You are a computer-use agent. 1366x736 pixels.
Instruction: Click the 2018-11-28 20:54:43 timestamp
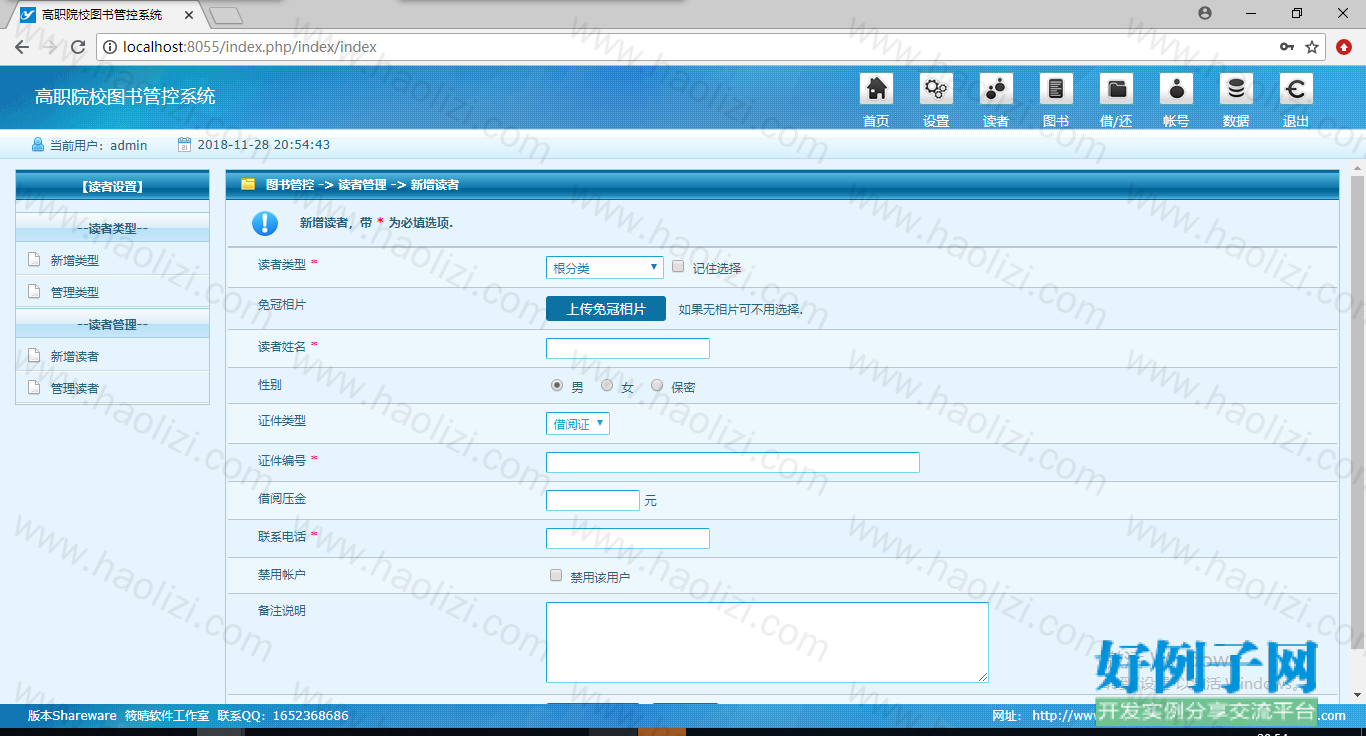coord(264,145)
